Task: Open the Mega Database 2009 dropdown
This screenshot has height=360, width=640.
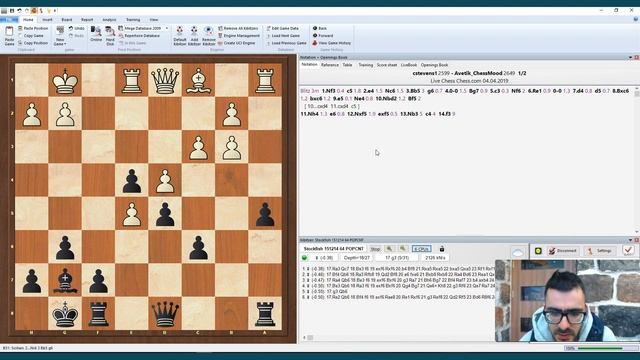Action: (x=167, y=28)
